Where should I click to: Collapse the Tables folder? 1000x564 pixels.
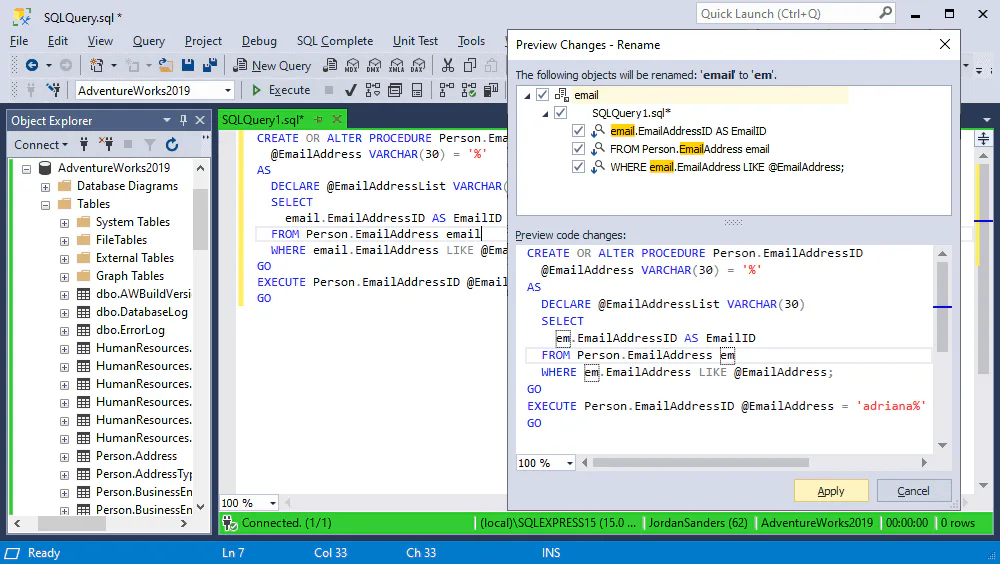[45, 205]
